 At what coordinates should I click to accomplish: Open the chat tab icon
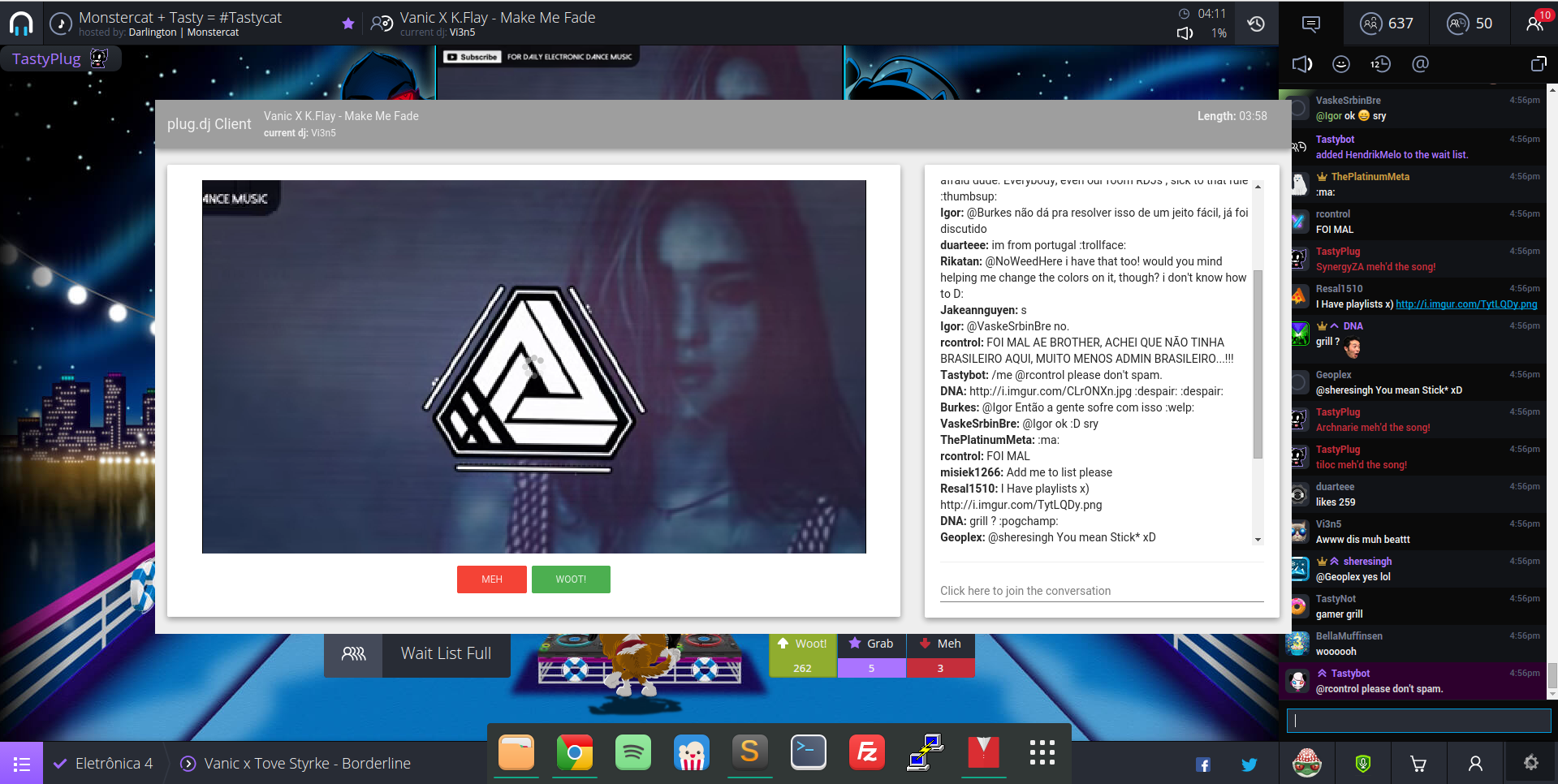pyautogui.click(x=1311, y=24)
